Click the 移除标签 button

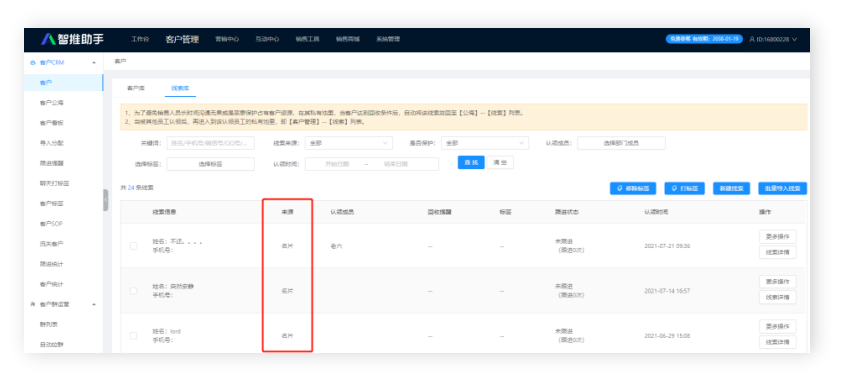(633, 189)
